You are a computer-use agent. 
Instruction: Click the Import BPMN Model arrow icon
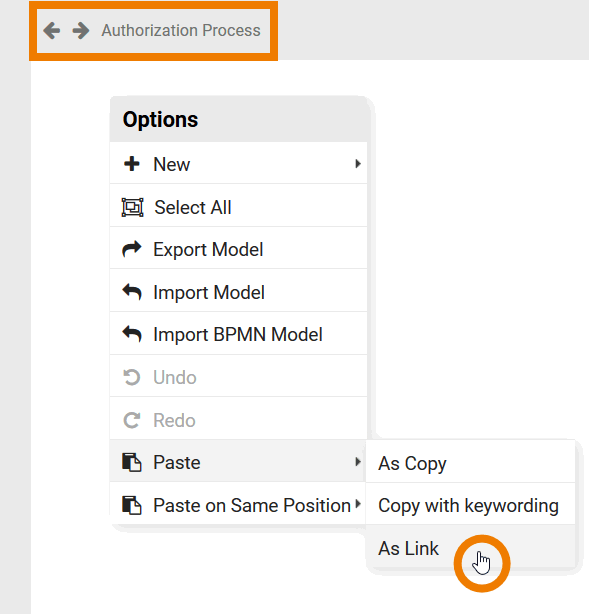pos(132,334)
